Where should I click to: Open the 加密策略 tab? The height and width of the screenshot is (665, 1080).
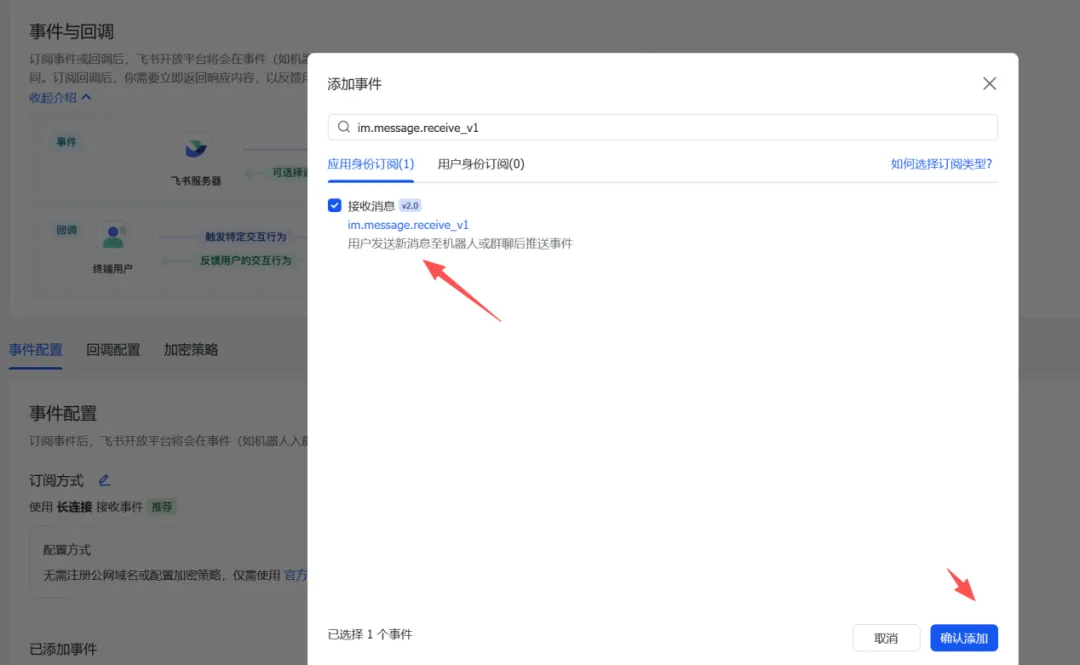191,349
